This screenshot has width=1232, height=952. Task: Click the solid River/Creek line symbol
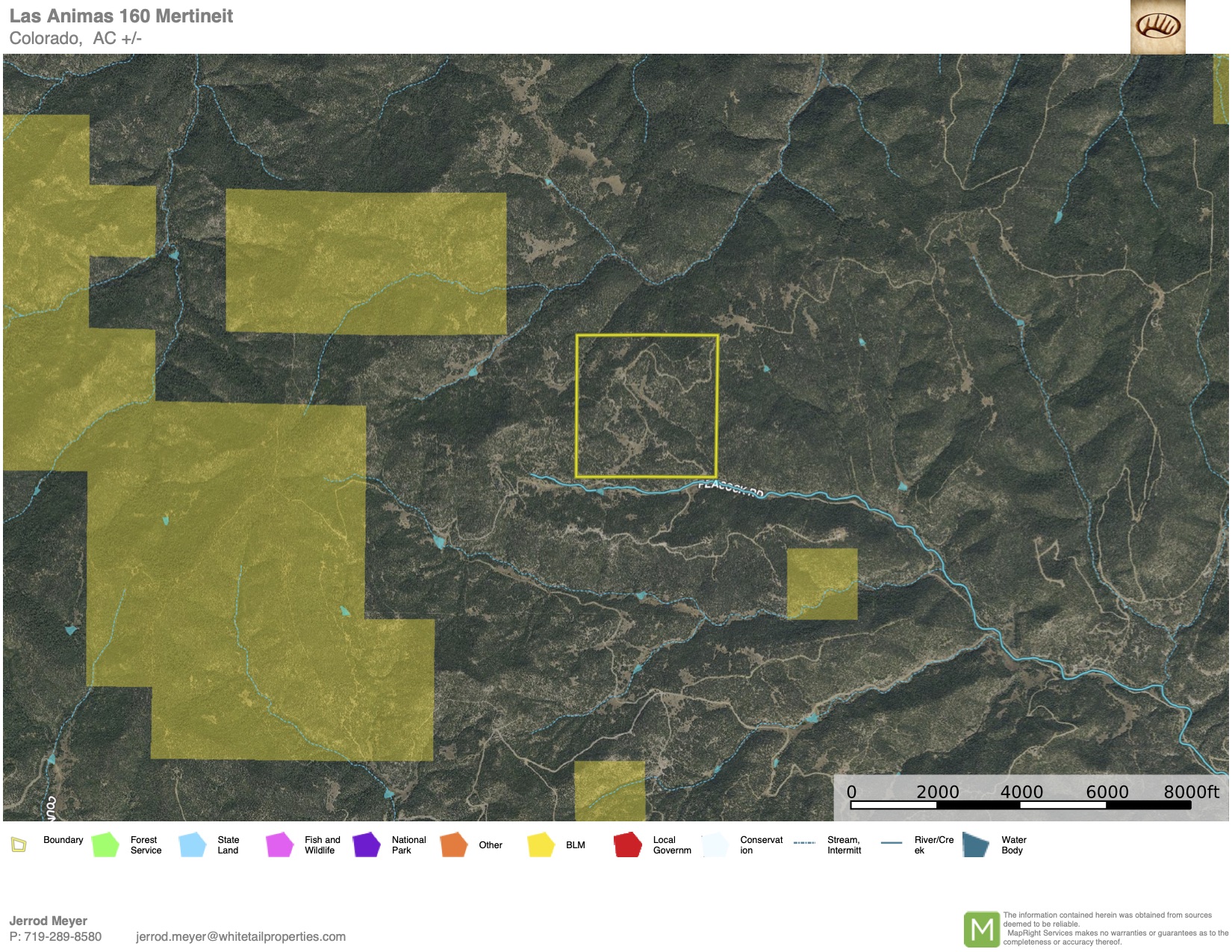pos(892,843)
